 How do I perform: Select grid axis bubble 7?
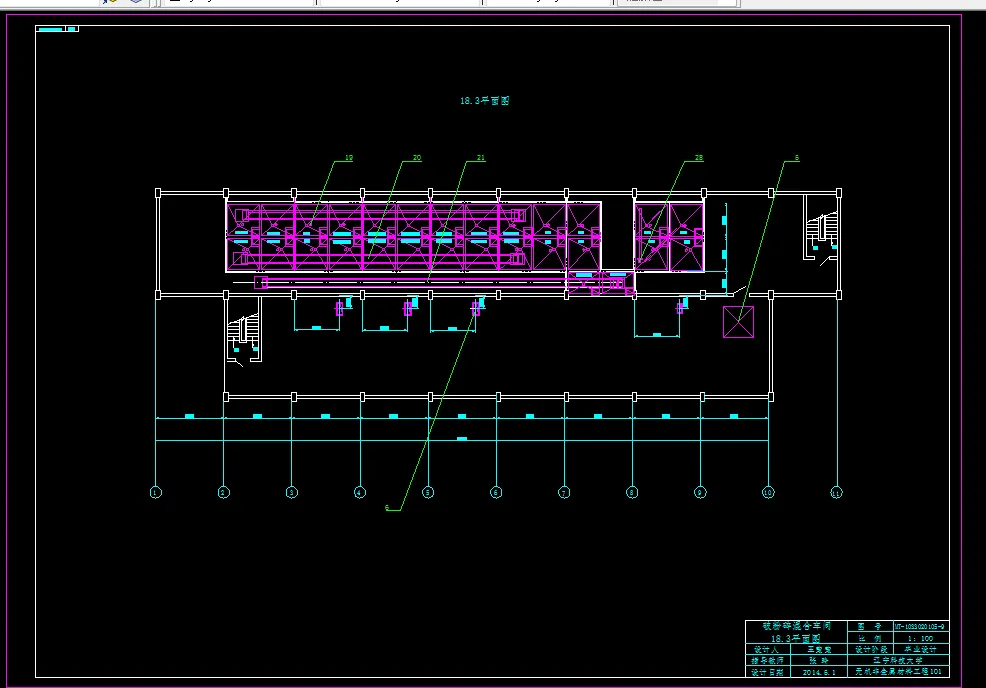click(564, 492)
